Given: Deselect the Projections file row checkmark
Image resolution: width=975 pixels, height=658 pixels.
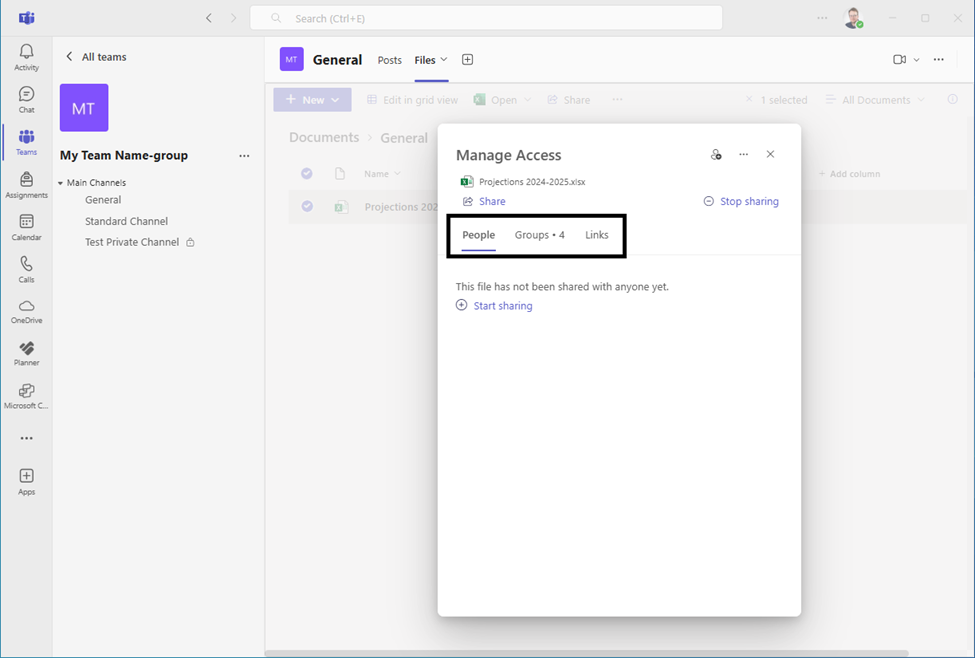Looking at the screenshot, I should click(307, 207).
